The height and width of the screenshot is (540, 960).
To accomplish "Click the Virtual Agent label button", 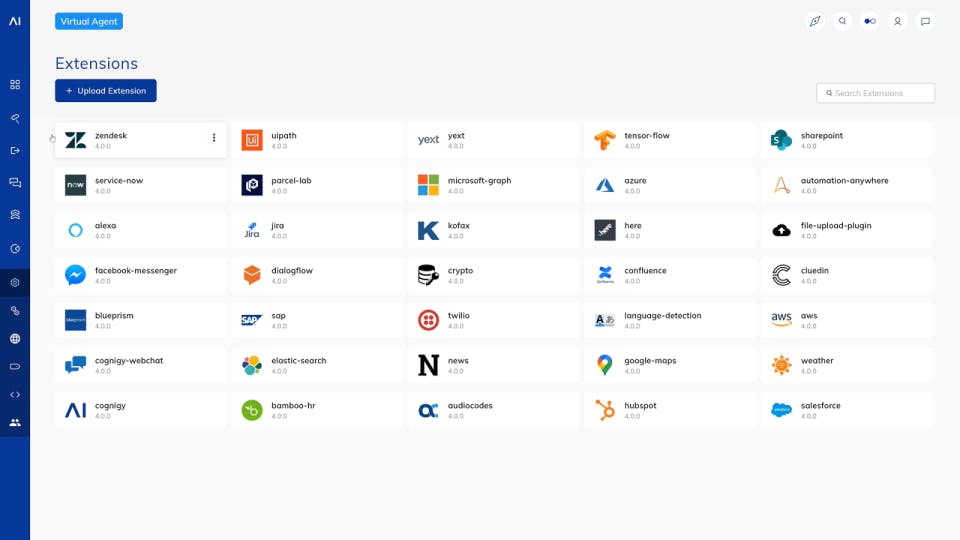I will point(89,21).
